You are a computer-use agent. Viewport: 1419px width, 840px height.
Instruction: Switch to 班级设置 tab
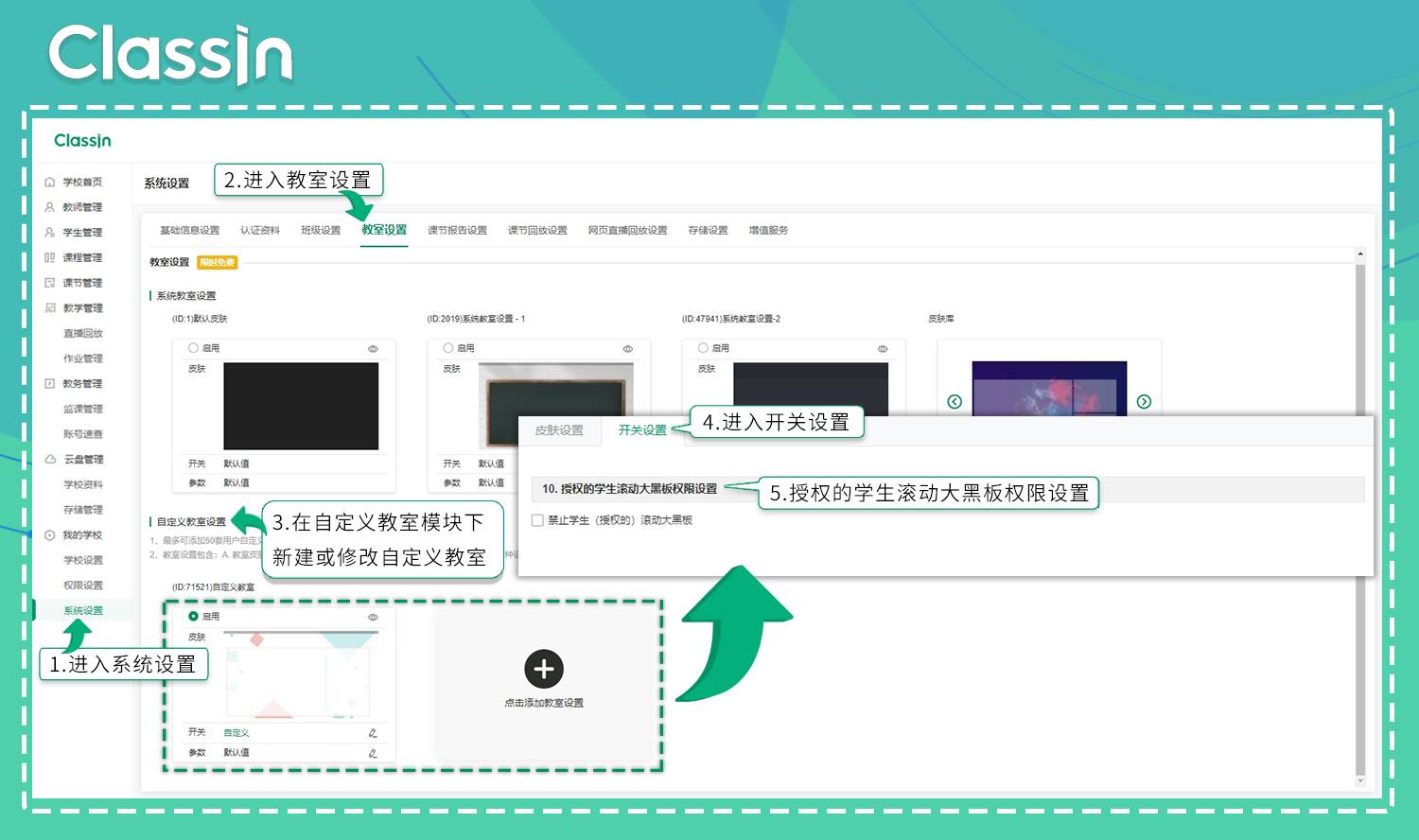click(321, 230)
